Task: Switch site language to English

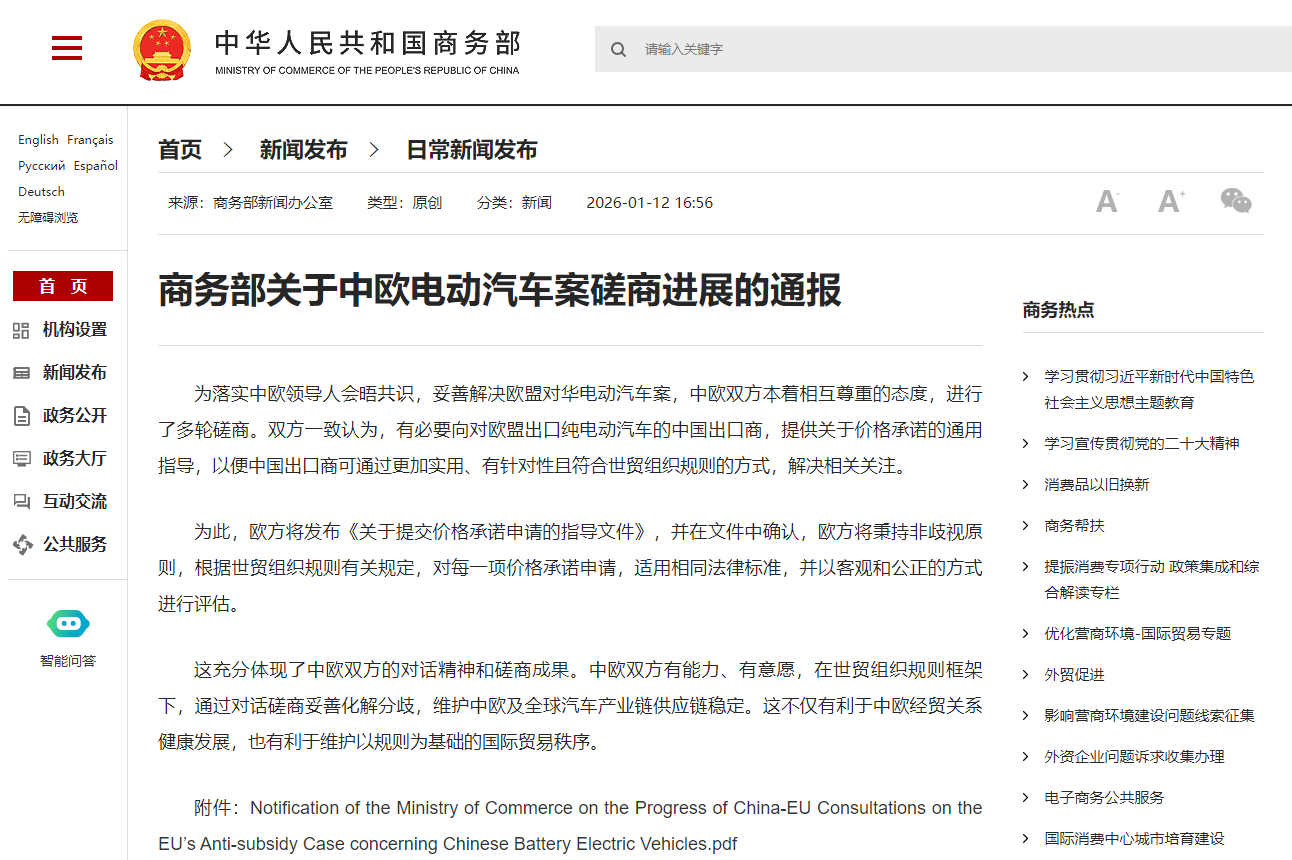Action: pyautogui.click(x=38, y=139)
